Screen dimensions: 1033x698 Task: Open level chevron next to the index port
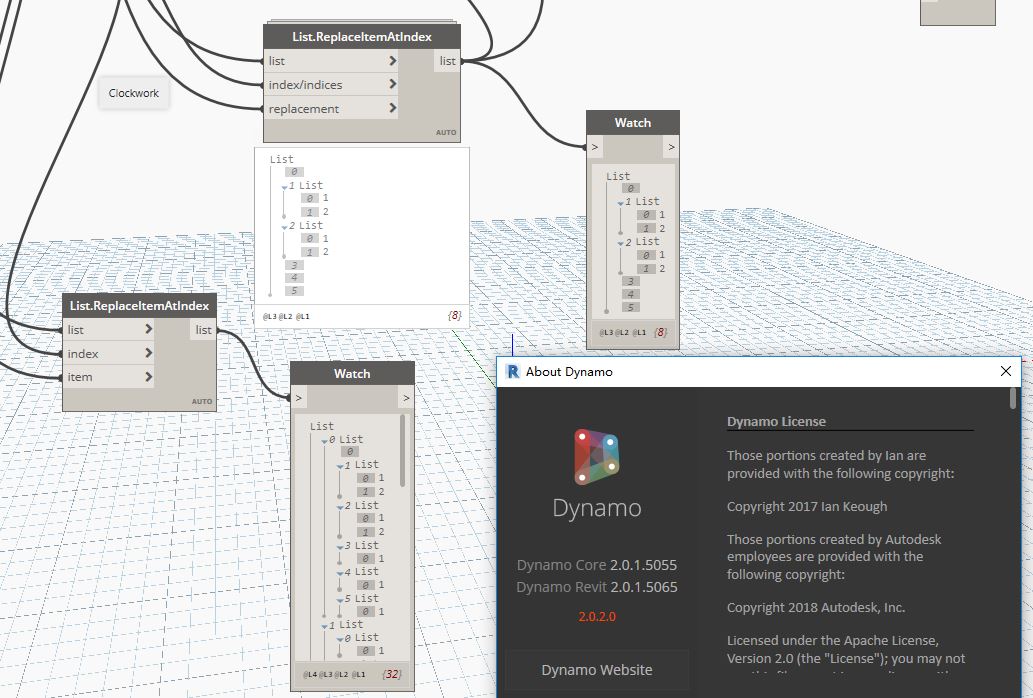pos(148,353)
